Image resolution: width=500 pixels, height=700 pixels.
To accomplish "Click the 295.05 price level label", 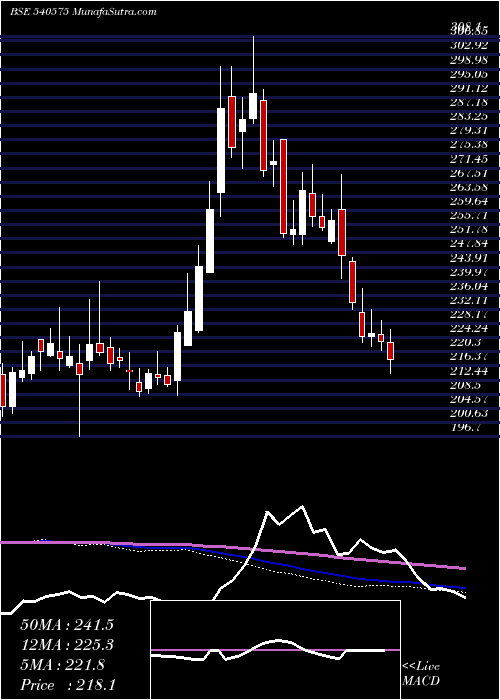I will coord(470,74).
